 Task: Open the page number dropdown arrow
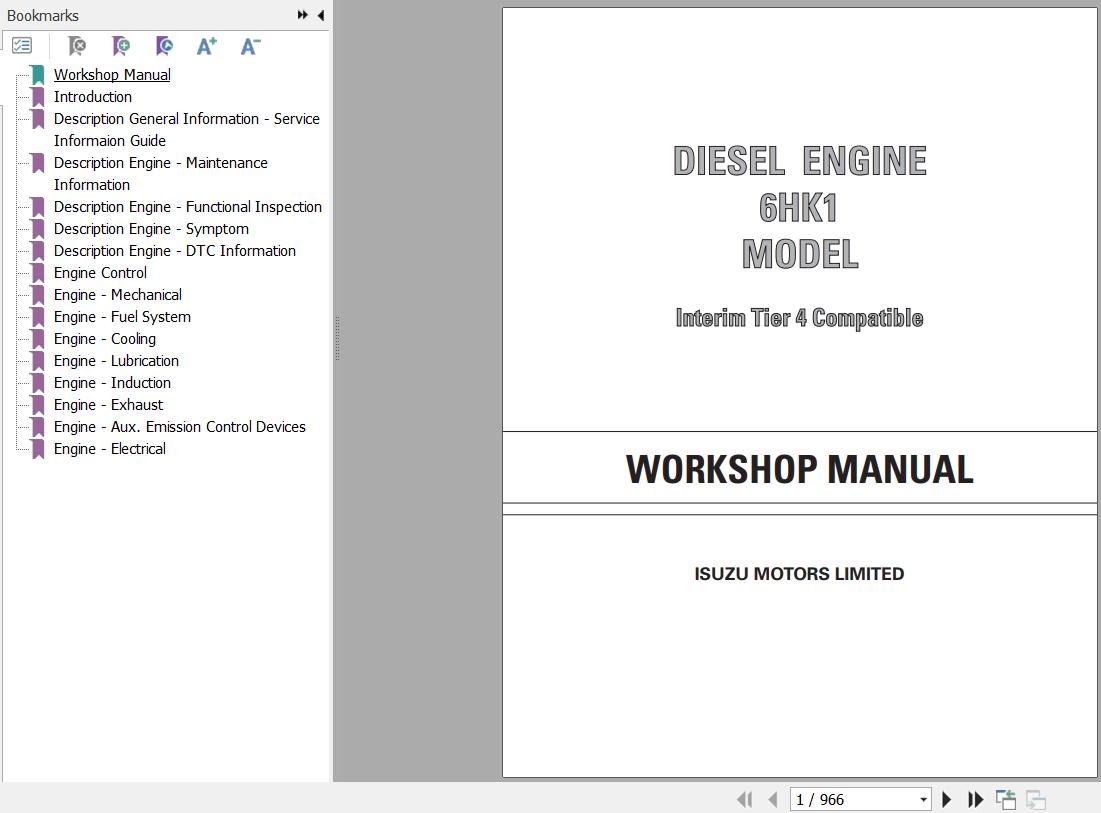click(x=923, y=800)
